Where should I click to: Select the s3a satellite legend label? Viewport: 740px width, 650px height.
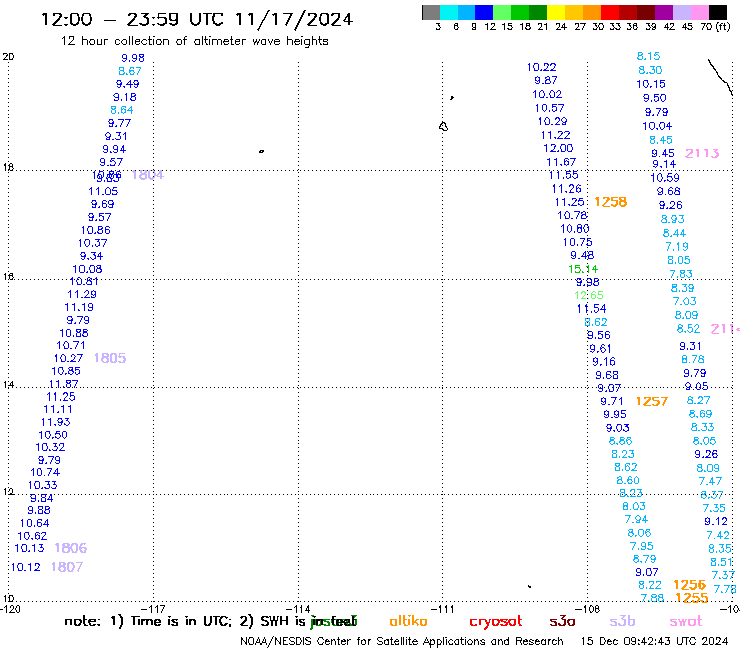[562, 621]
